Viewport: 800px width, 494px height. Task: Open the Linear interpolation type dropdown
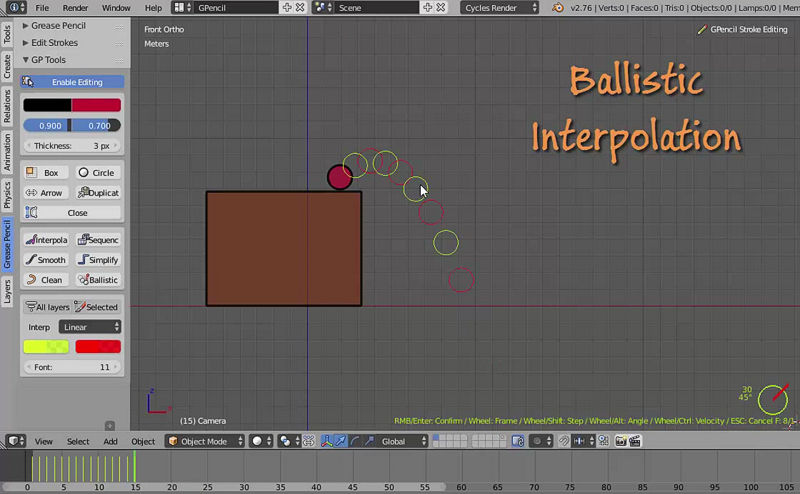(x=89, y=327)
